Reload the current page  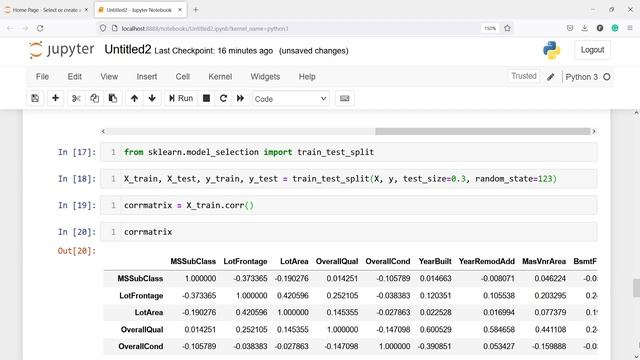[40, 28]
